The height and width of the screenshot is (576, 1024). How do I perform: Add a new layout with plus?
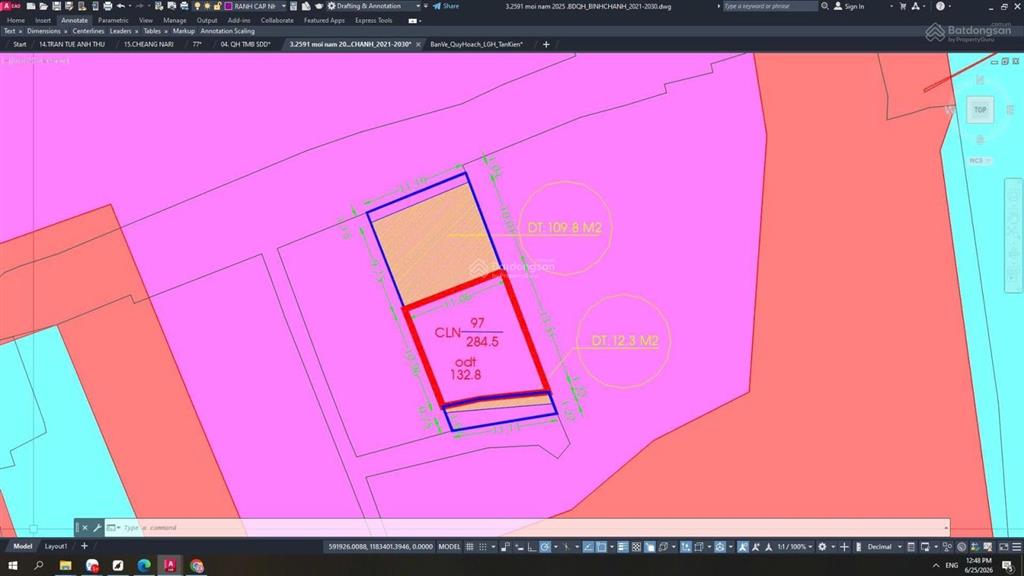(x=84, y=546)
